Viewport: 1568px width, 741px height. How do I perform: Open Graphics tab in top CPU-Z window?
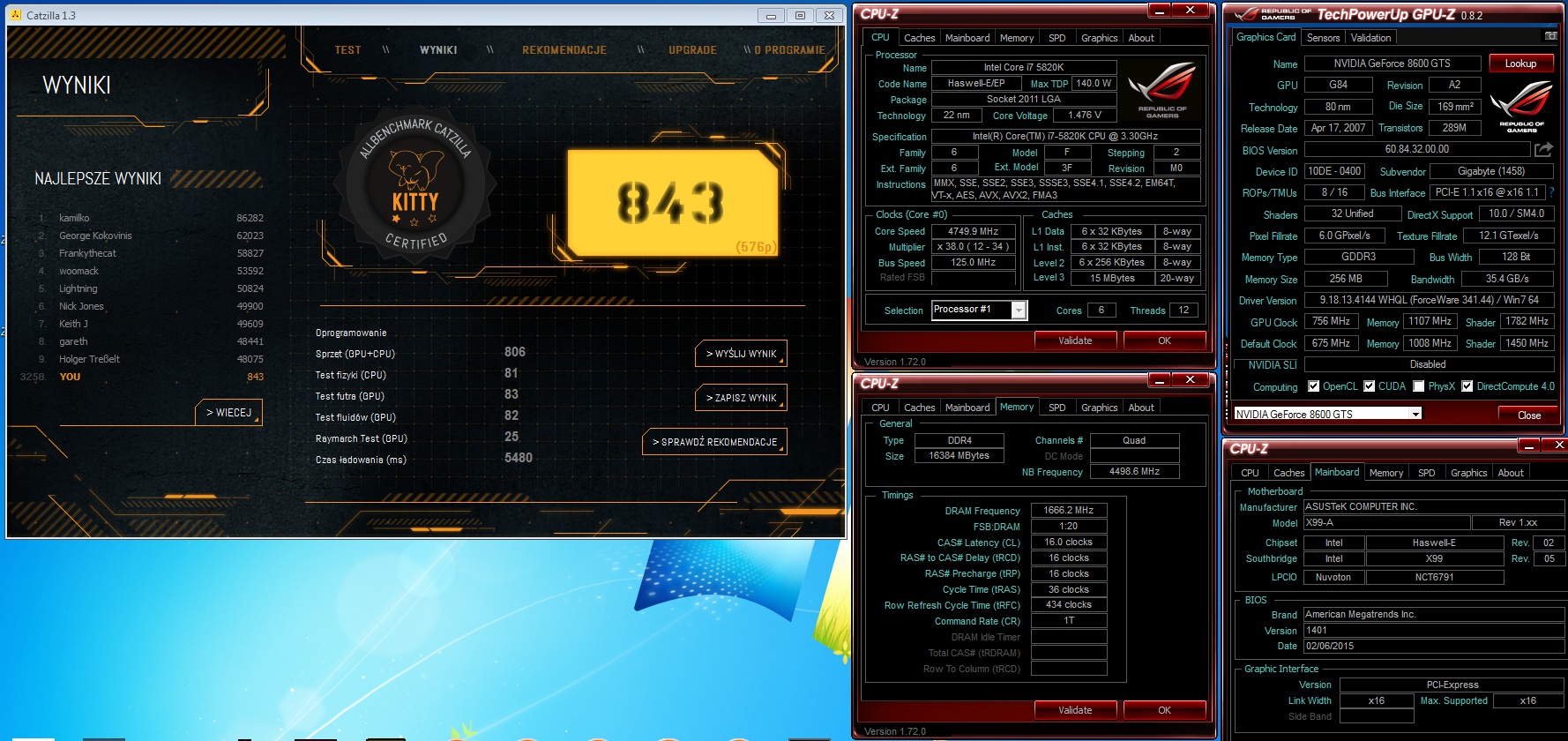coord(1099,38)
